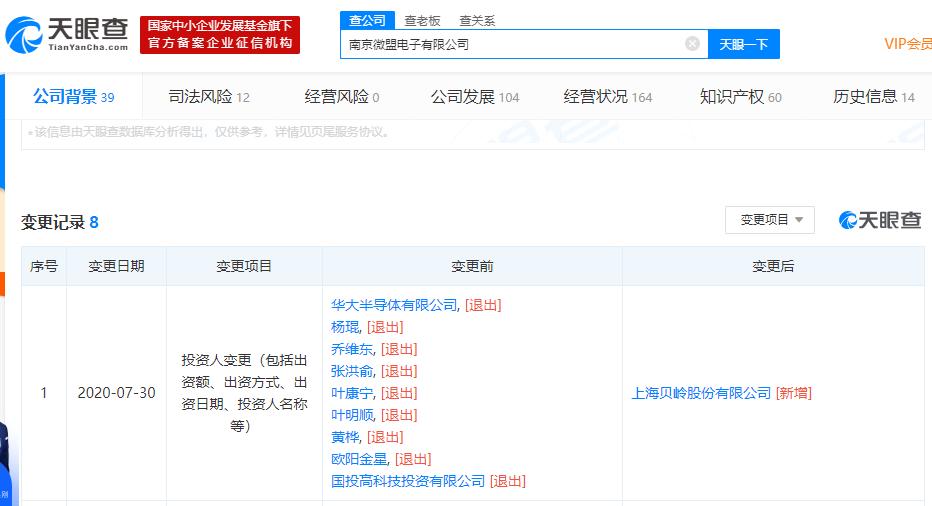Open the 国投高科技投资有限公司 link

click(408, 481)
